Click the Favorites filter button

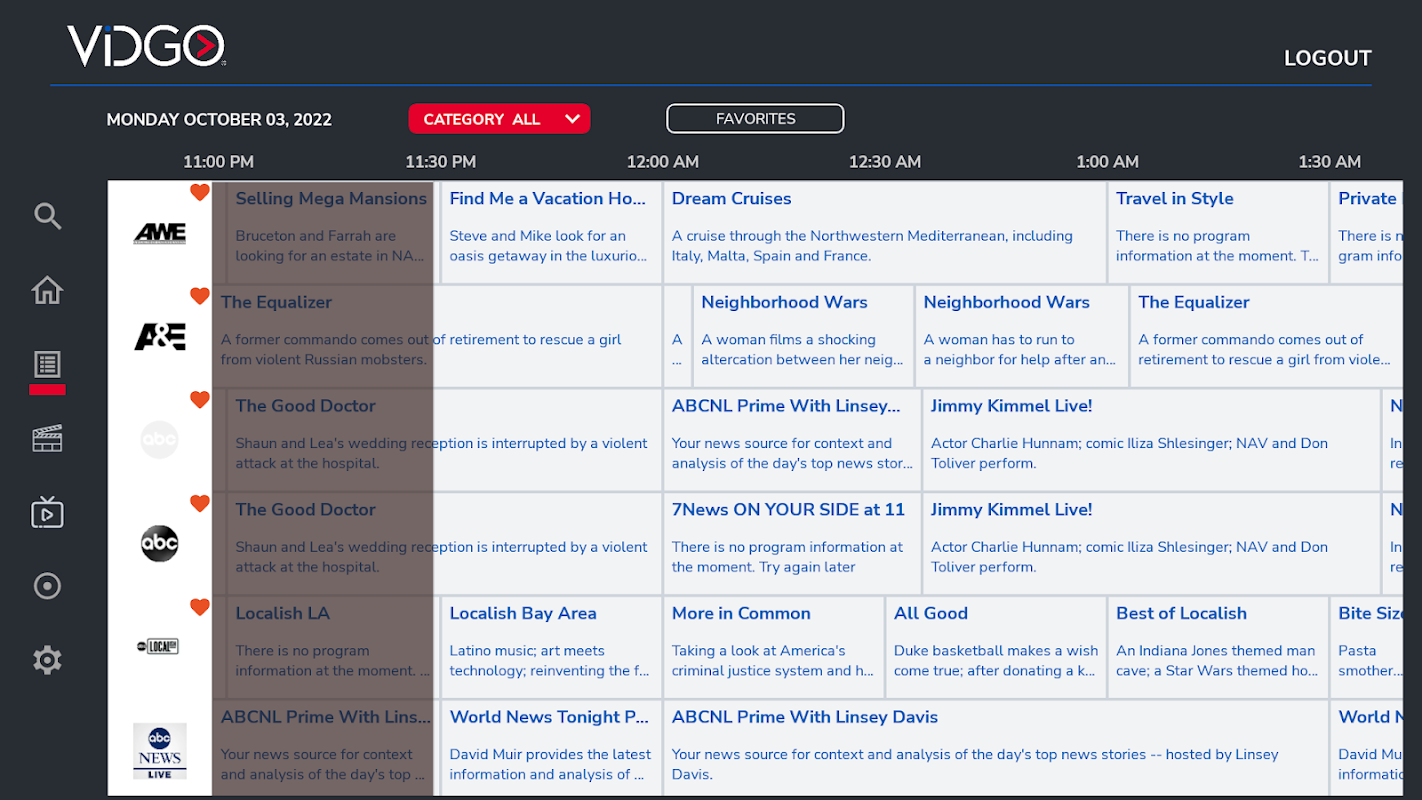[x=755, y=119]
